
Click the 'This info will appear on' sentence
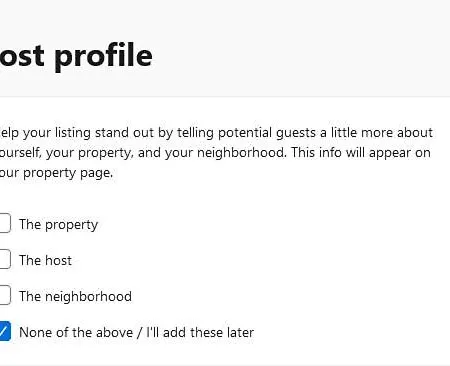click(361, 153)
